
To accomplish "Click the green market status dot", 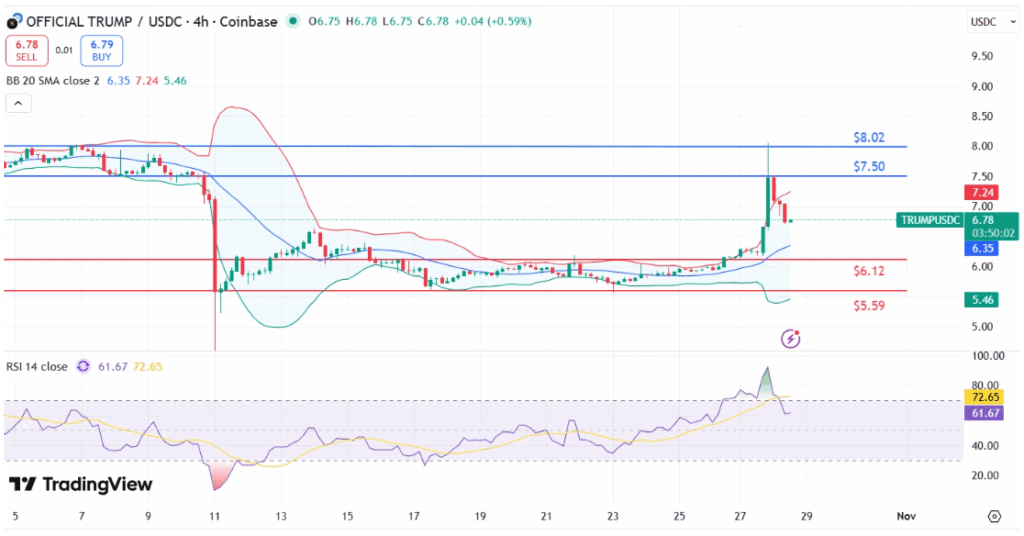I will point(292,21).
